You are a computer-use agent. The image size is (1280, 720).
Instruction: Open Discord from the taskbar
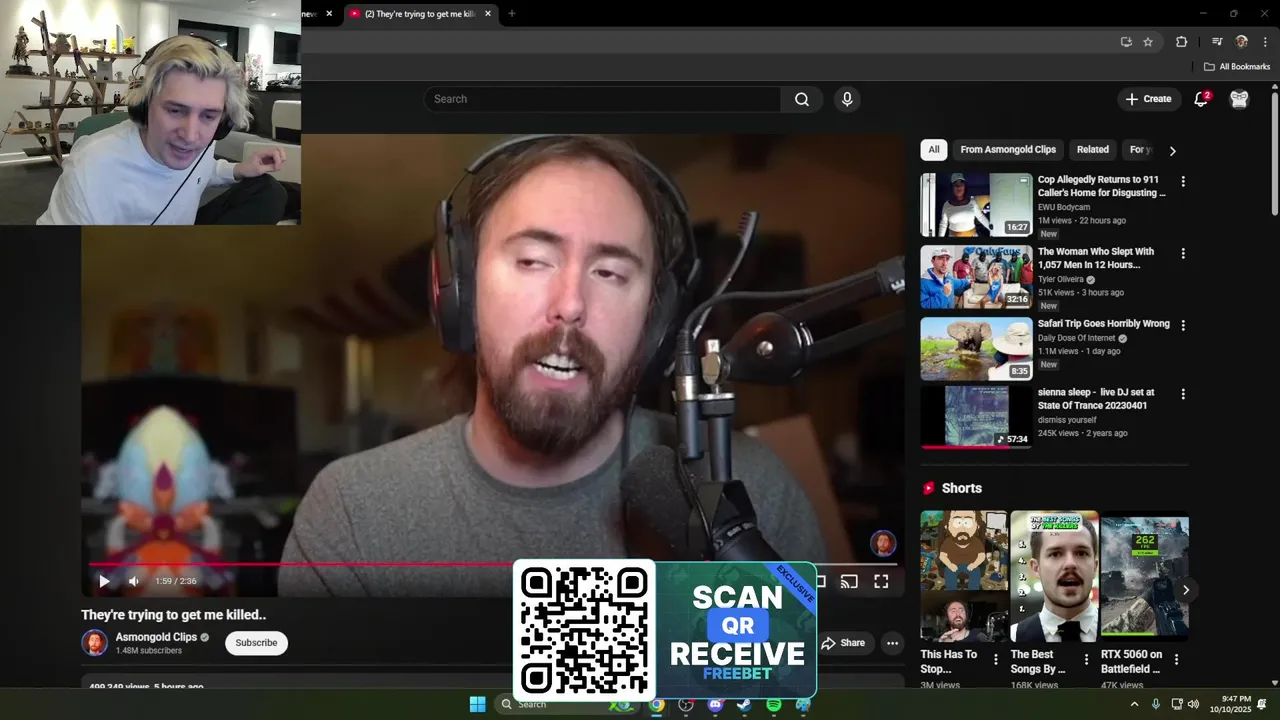pyautogui.click(x=715, y=704)
